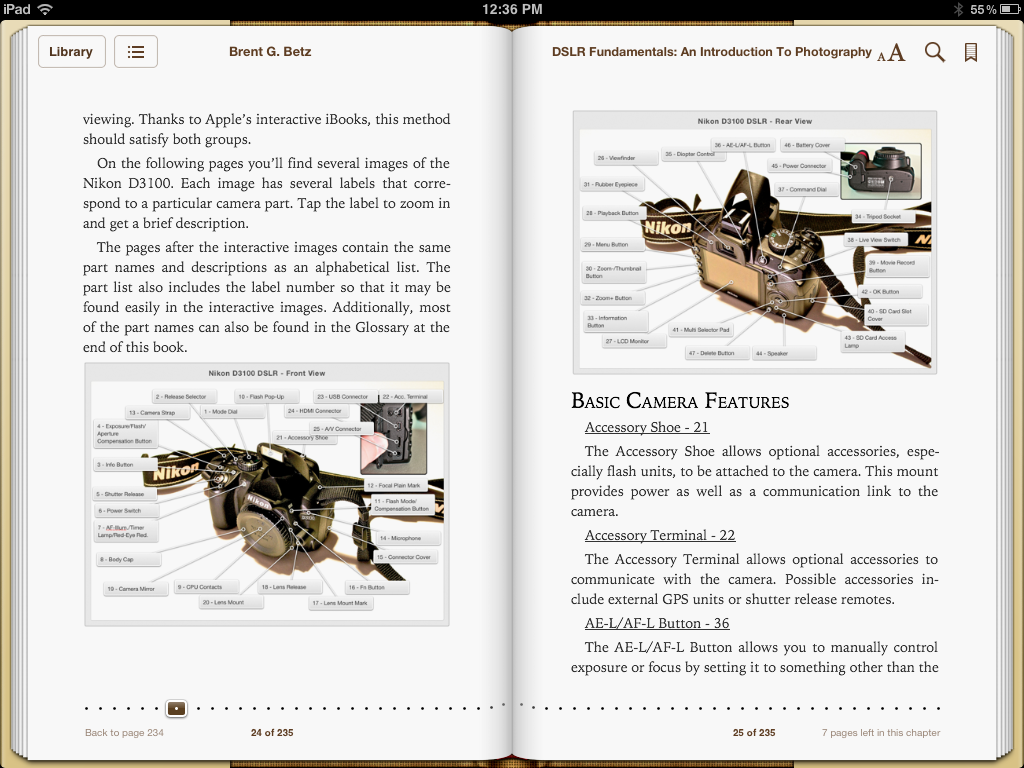Tap the 43 - SD Card Access Lamp label
The image size is (1024, 768).
872,342
